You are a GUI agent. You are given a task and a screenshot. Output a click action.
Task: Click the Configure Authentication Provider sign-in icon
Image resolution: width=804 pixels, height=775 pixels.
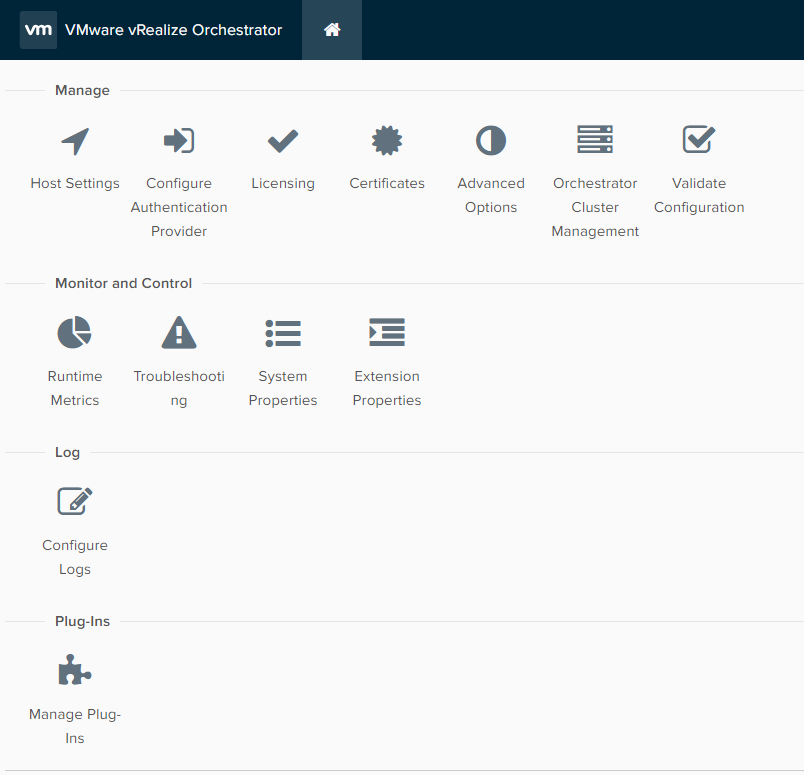pos(179,141)
